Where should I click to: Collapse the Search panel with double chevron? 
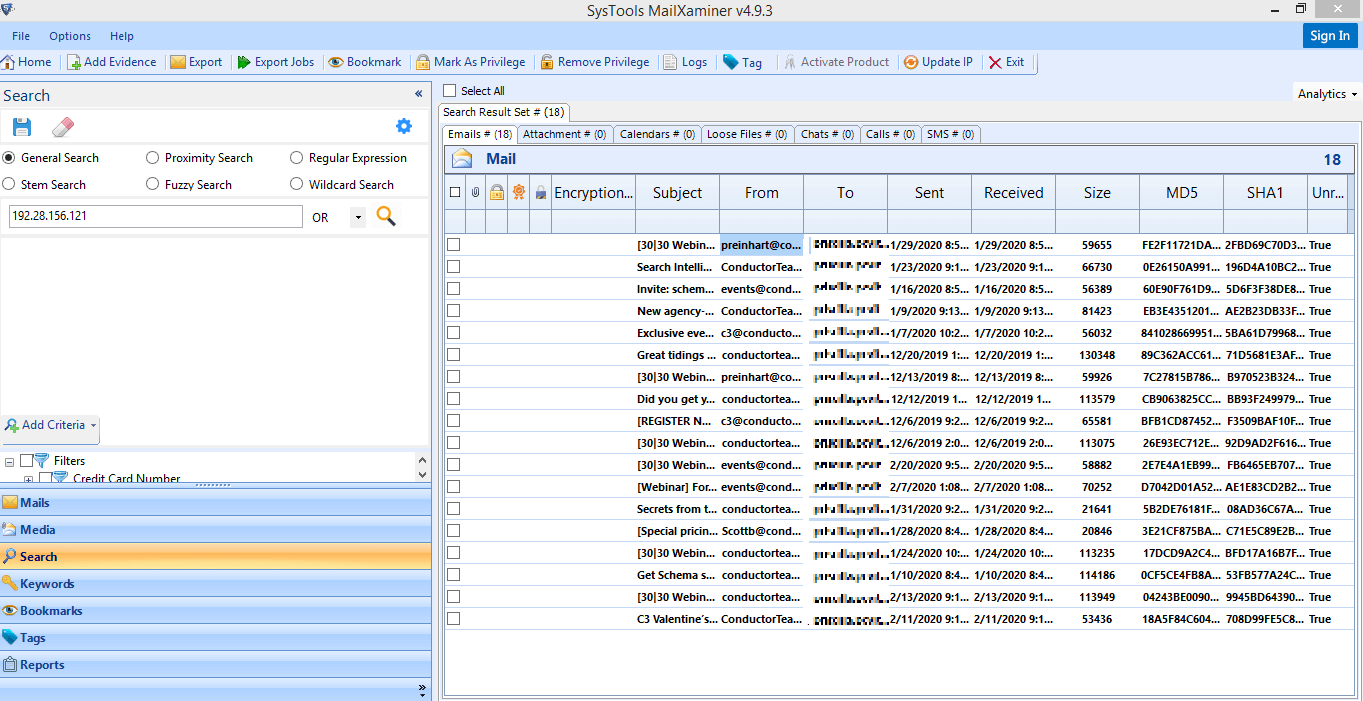click(419, 94)
